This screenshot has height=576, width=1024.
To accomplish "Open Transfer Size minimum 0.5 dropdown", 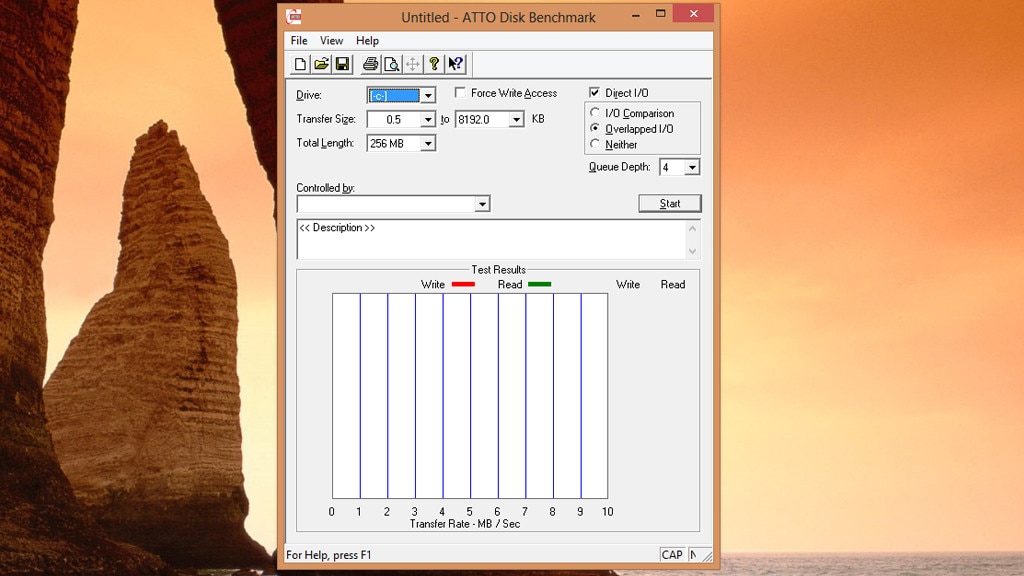I will 428,120.
